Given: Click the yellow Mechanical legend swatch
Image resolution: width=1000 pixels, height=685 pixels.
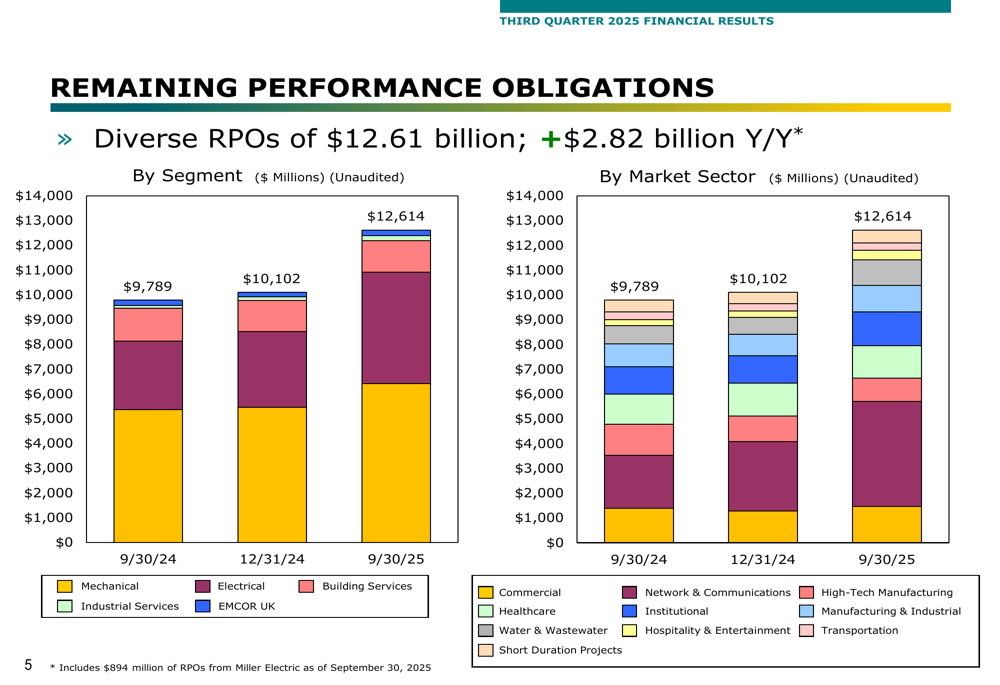Looking at the screenshot, I should click(65, 587).
